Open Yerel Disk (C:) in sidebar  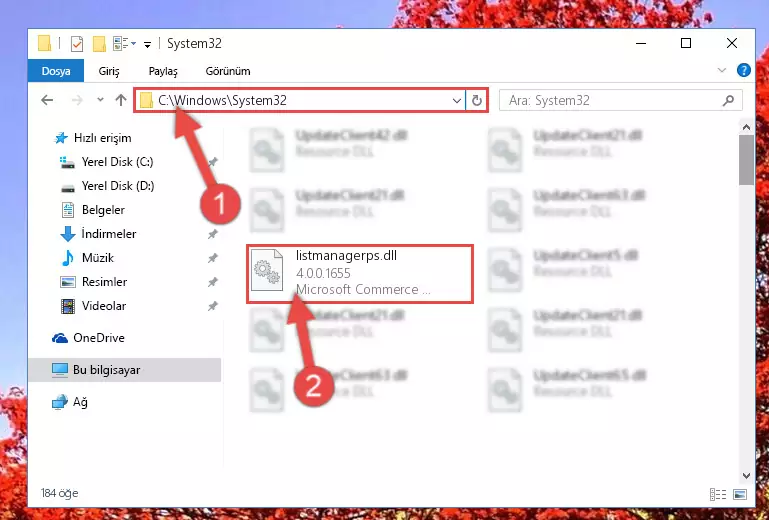[117, 162]
